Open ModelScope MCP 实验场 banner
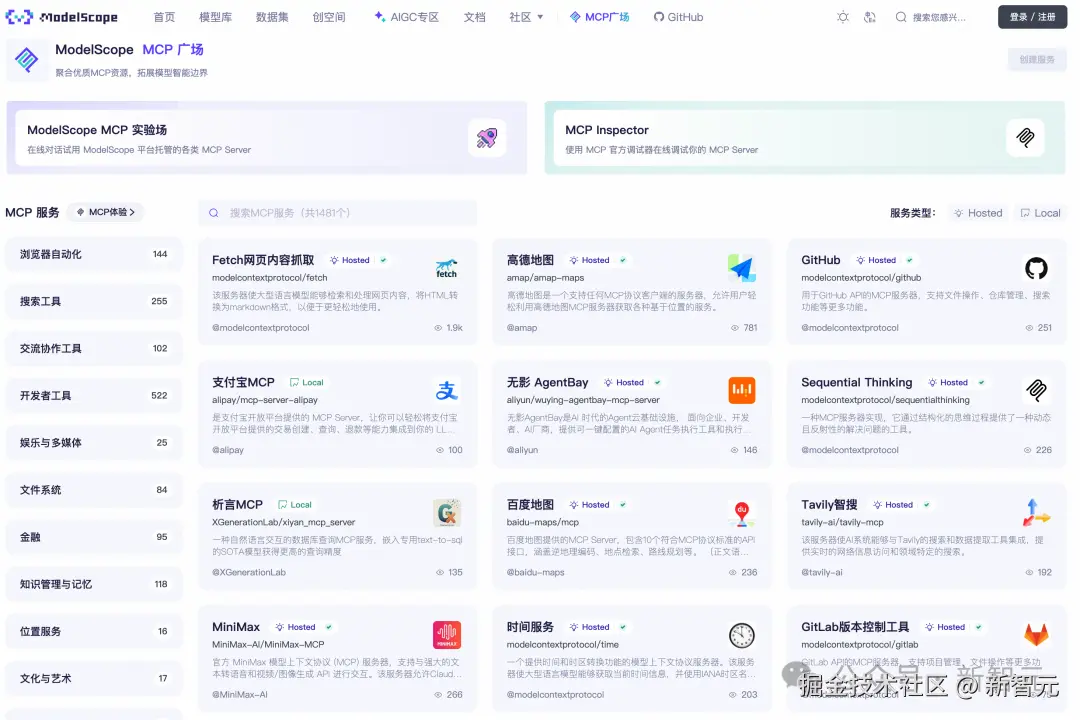Viewport: 1080px width, 720px height. pos(267,138)
